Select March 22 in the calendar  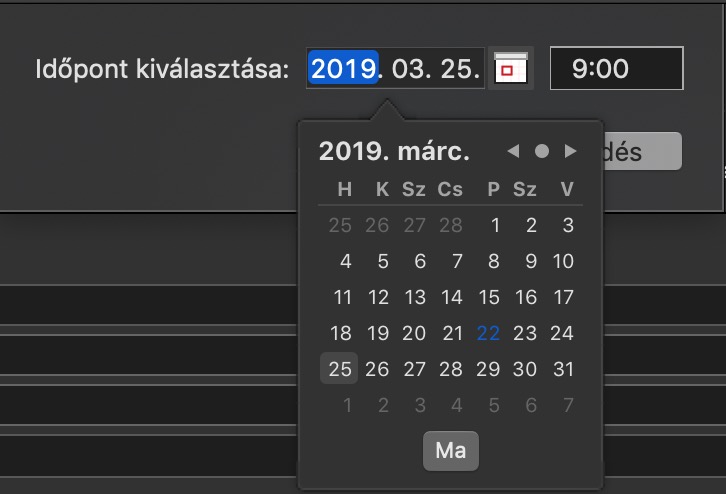(489, 333)
